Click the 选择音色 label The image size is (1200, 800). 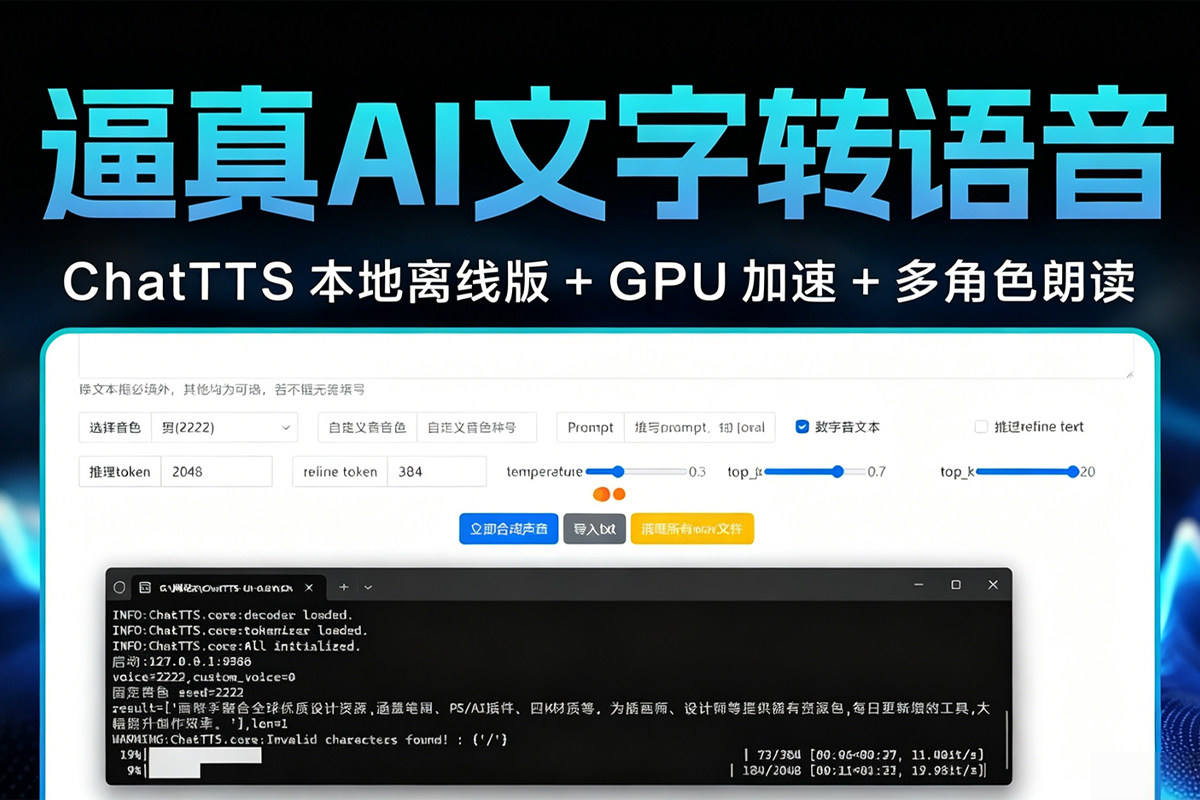click(x=115, y=427)
